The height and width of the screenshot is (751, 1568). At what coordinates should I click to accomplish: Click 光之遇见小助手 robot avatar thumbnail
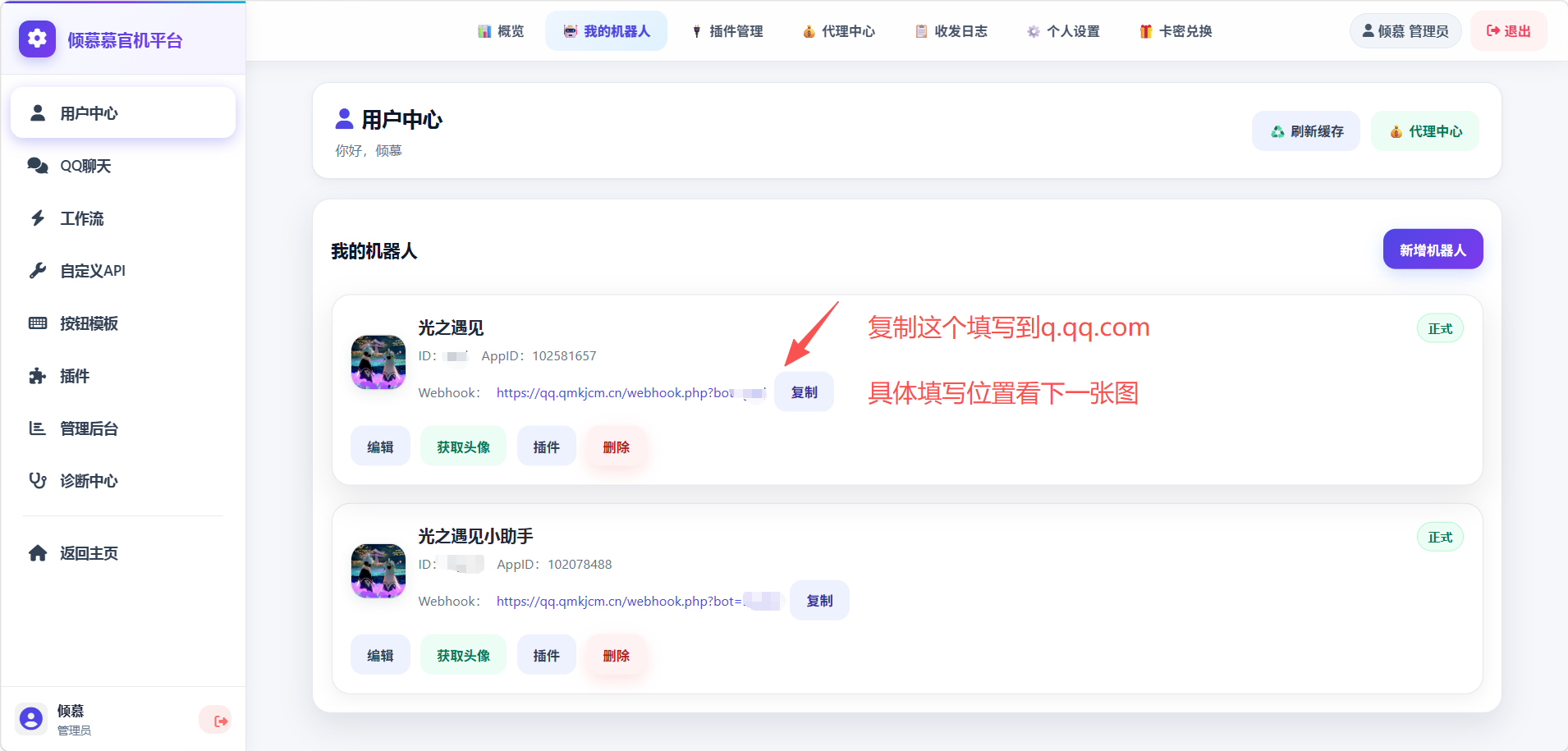point(378,570)
